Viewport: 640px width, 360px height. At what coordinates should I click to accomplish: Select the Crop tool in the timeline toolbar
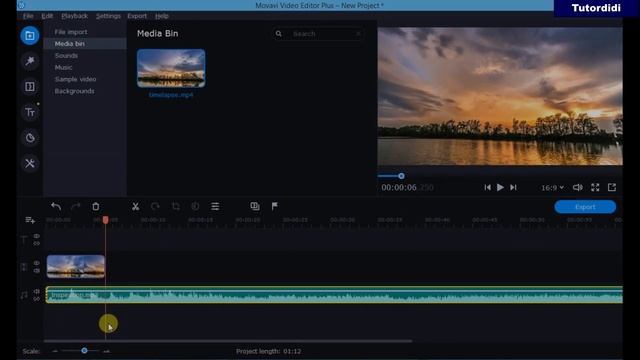tap(176, 207)
